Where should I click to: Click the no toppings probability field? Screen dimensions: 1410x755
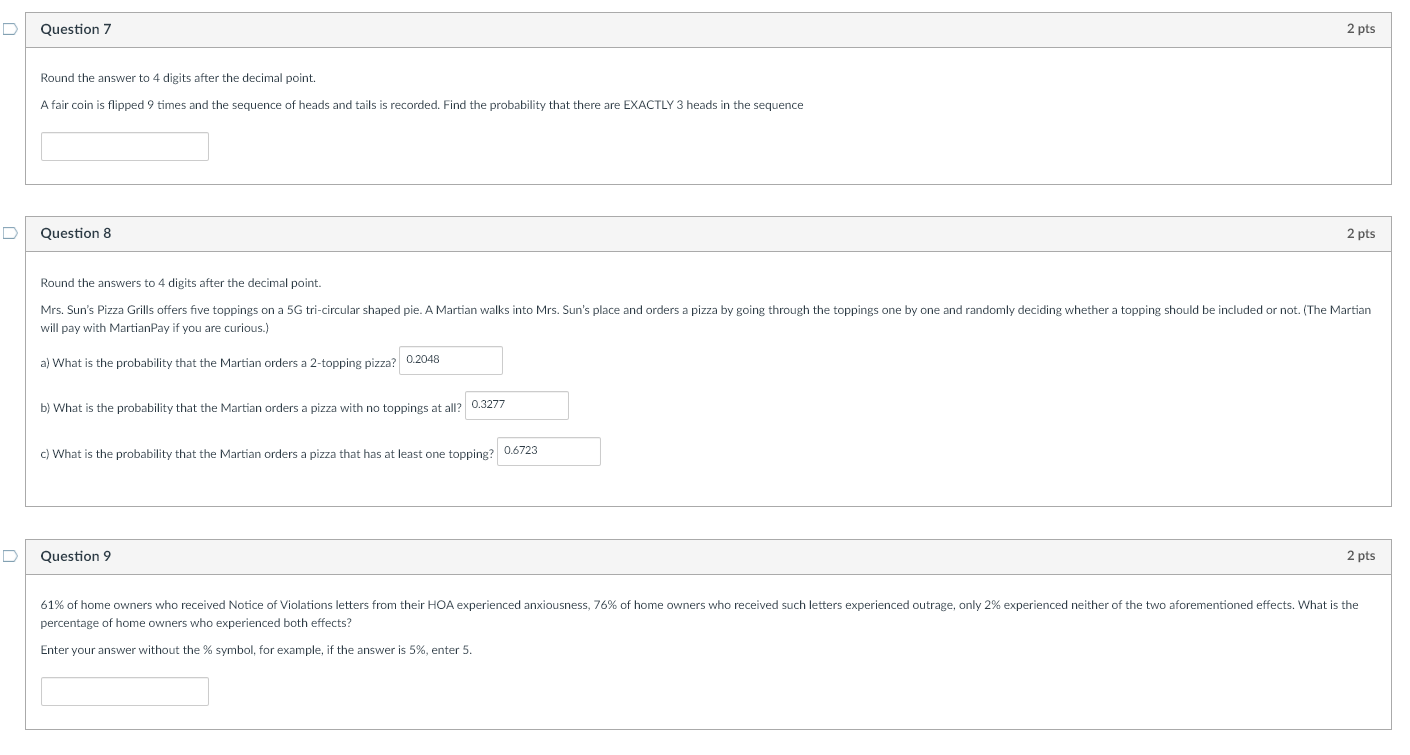point(517,405)
